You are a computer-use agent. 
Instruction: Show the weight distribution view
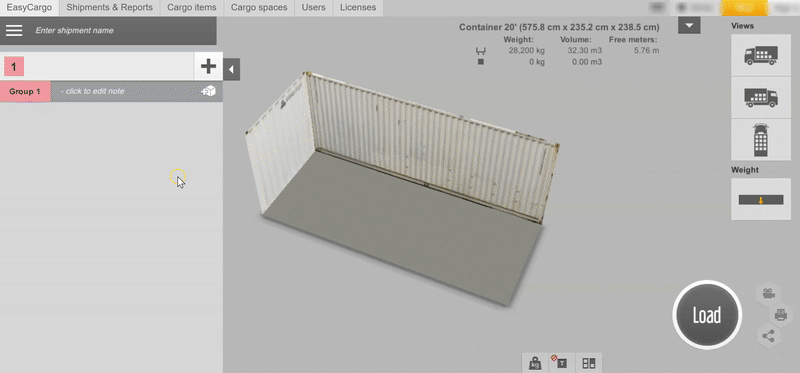pos(761,200)
